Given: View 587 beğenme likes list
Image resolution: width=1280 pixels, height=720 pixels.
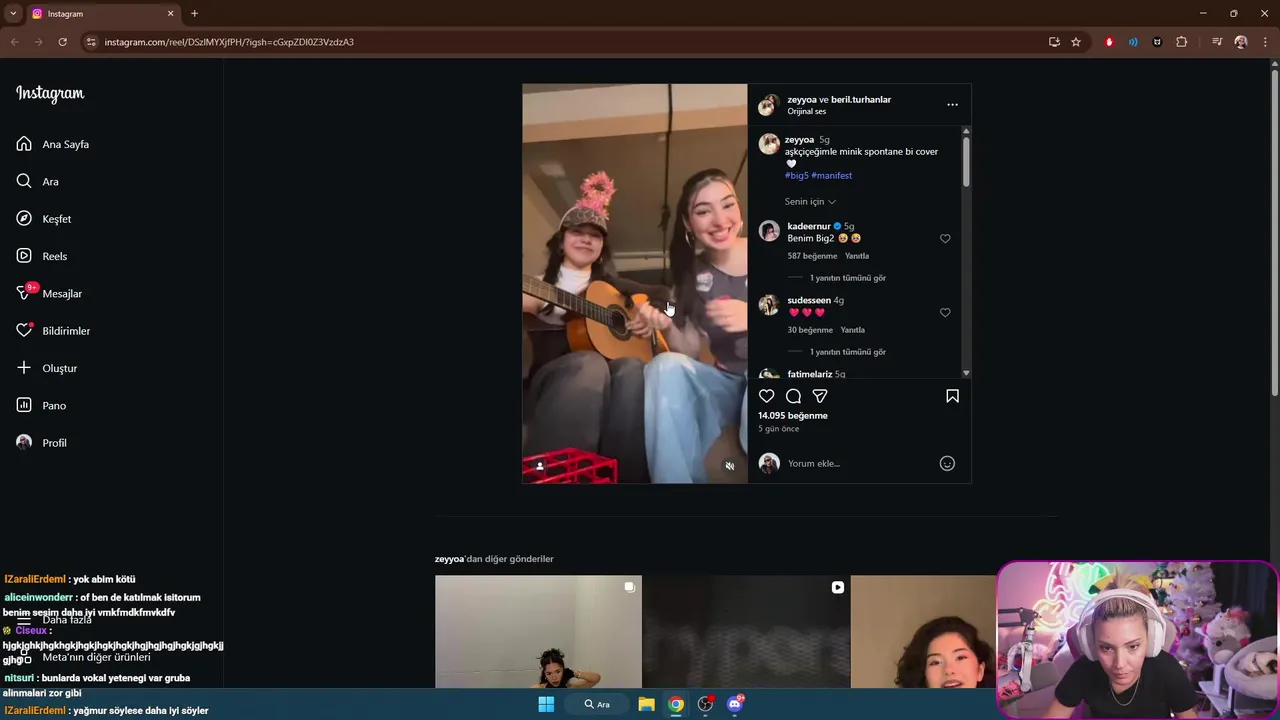Looking at the screenshot, I should tap(812, 256).
